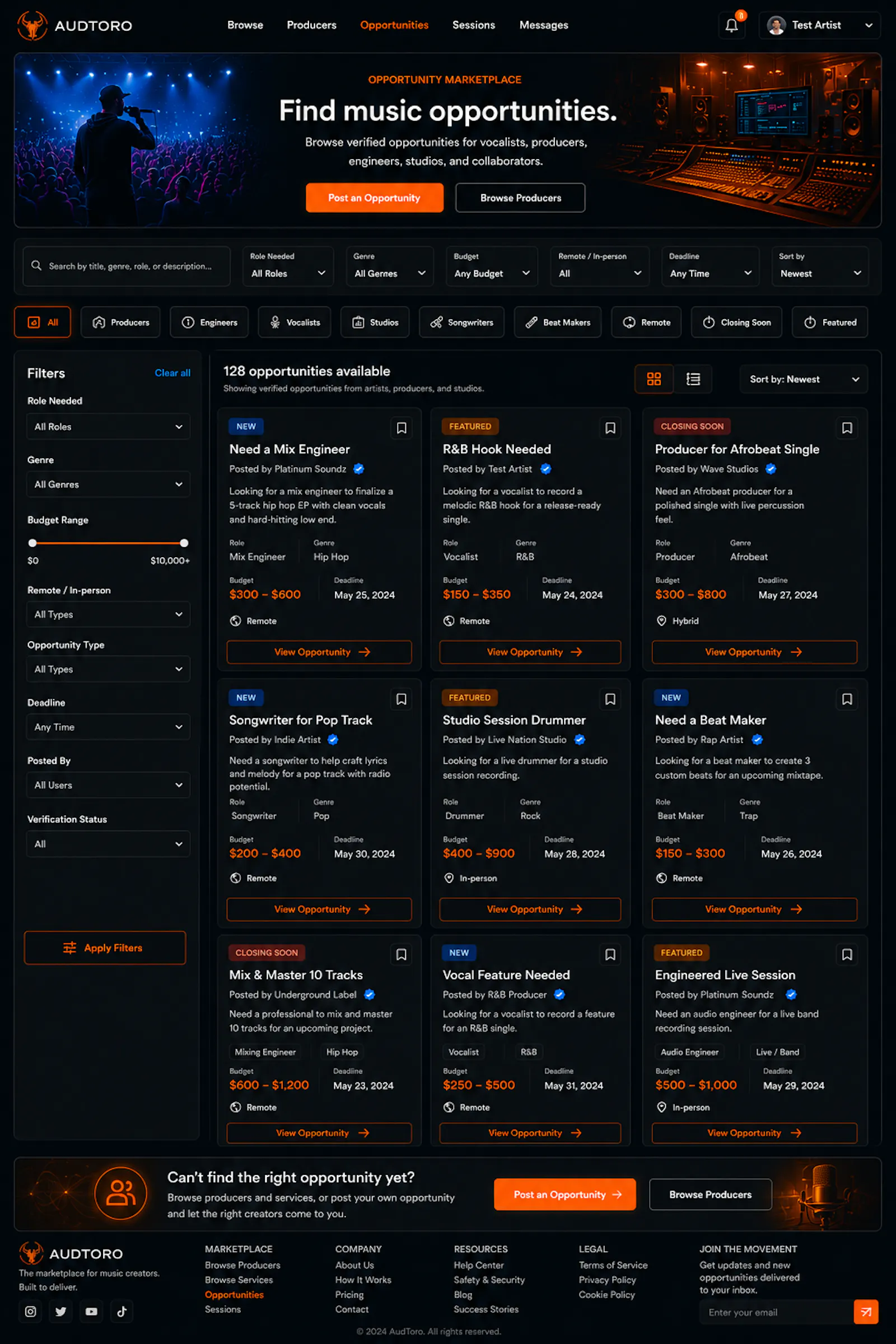Switch to list view layout
The height and width of the screenshot is (1344, 896).
(693, 379)
